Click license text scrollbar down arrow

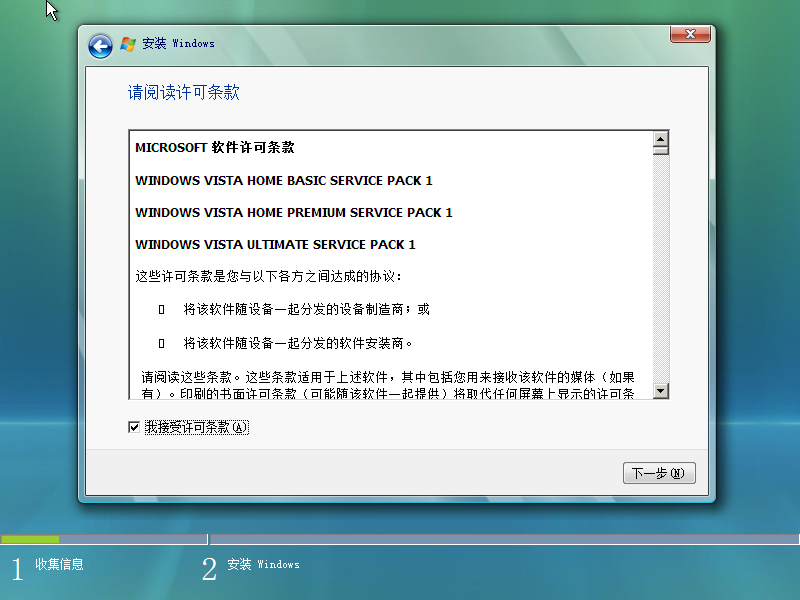pyautogui.click(x=661, y=391)
